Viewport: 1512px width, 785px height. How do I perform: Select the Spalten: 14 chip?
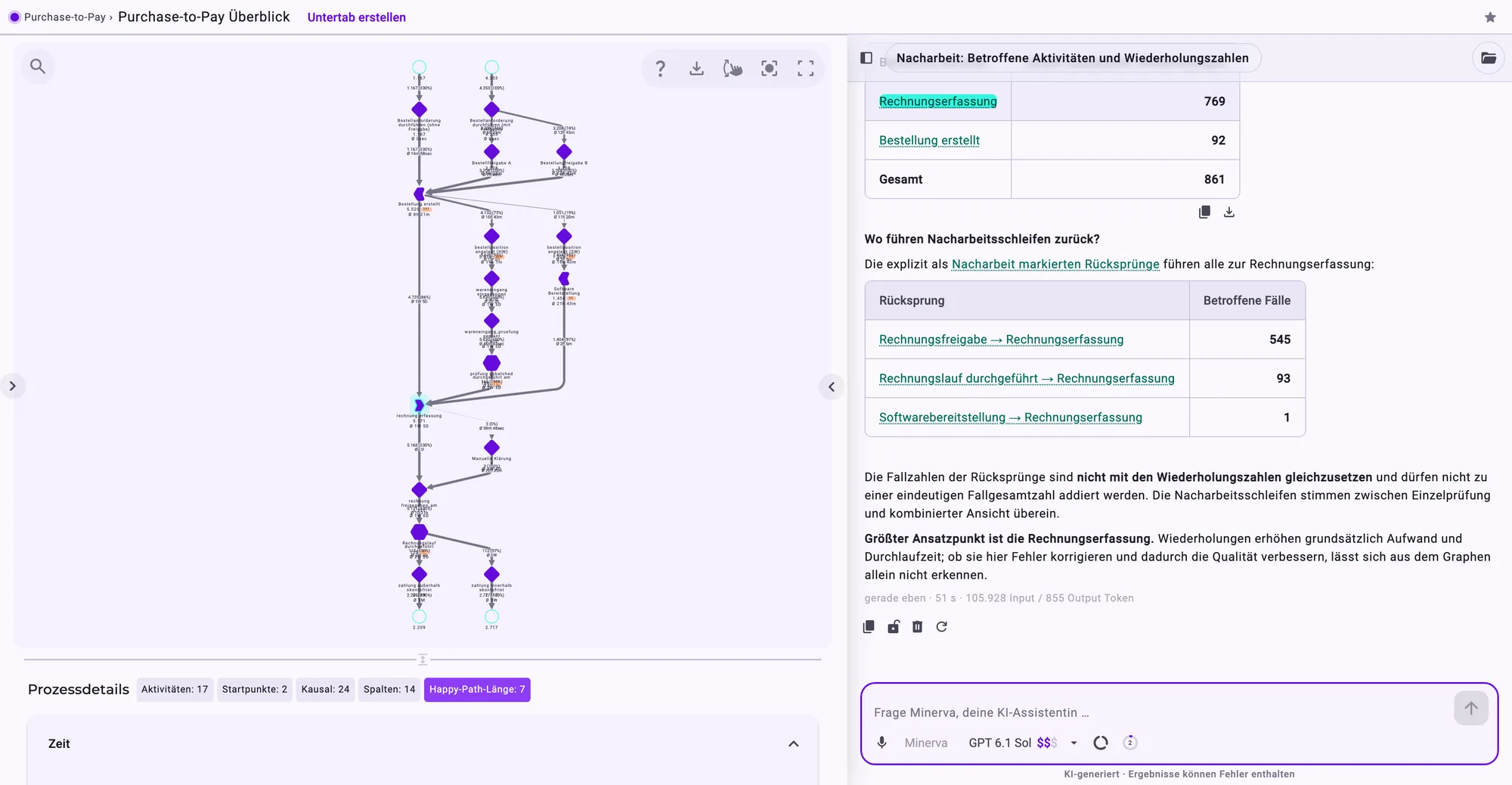389,690
